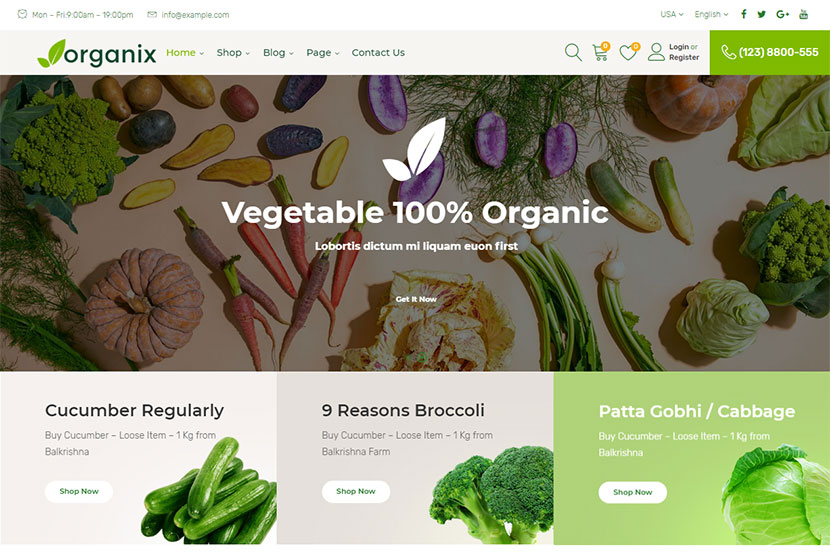Open the YouTube social icon
This screenshot has height=553, width=830.
tap(804, 14)
